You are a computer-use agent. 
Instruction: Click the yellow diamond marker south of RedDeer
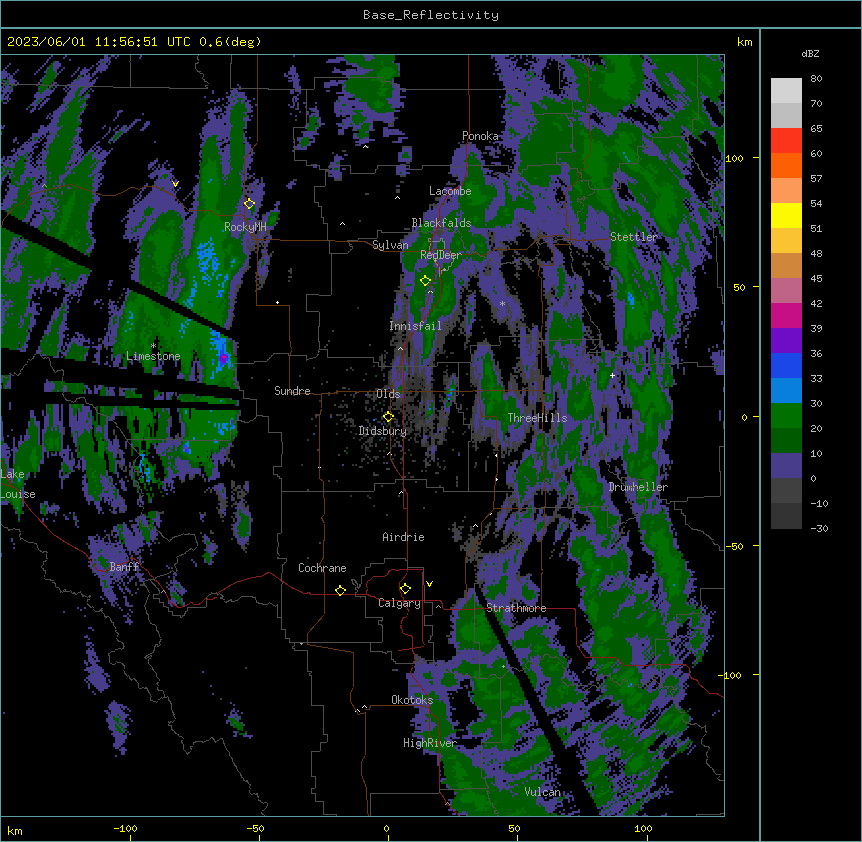pyautogui.click(x=426, y=281)
